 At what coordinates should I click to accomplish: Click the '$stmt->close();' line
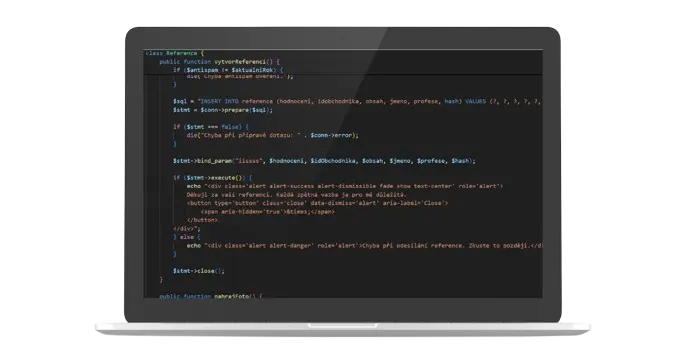click(198, 271)
